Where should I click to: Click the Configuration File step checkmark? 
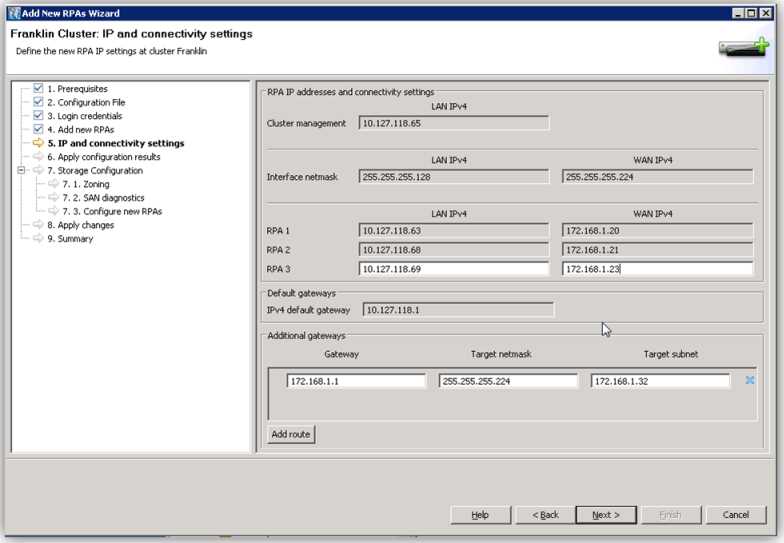[38, 102]
